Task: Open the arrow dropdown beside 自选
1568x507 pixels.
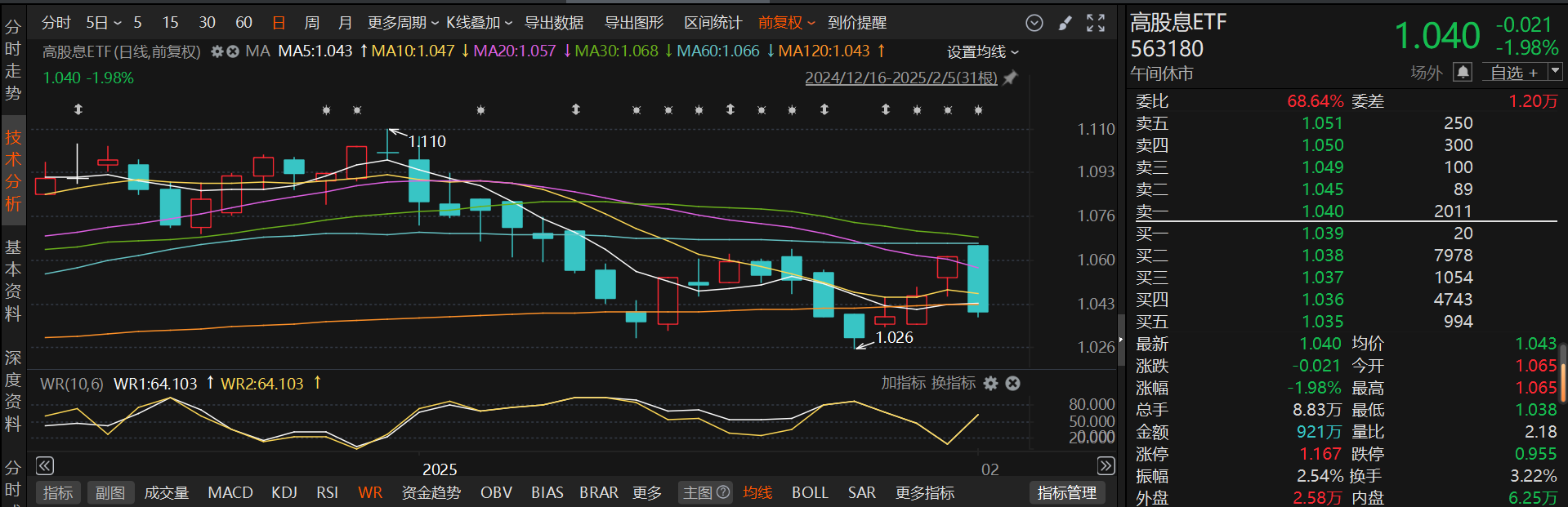Action: click(x=1555, y=73)
